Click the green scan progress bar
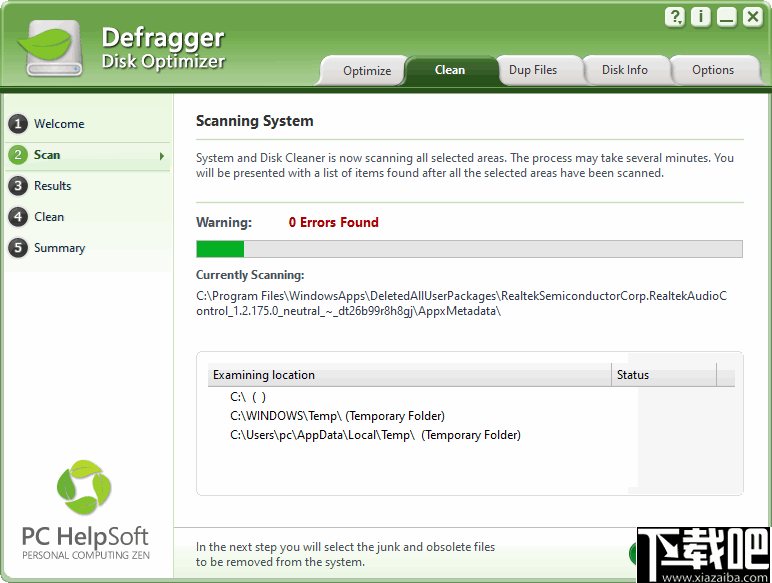Screen dimensions: 772x583 (469, 249)
